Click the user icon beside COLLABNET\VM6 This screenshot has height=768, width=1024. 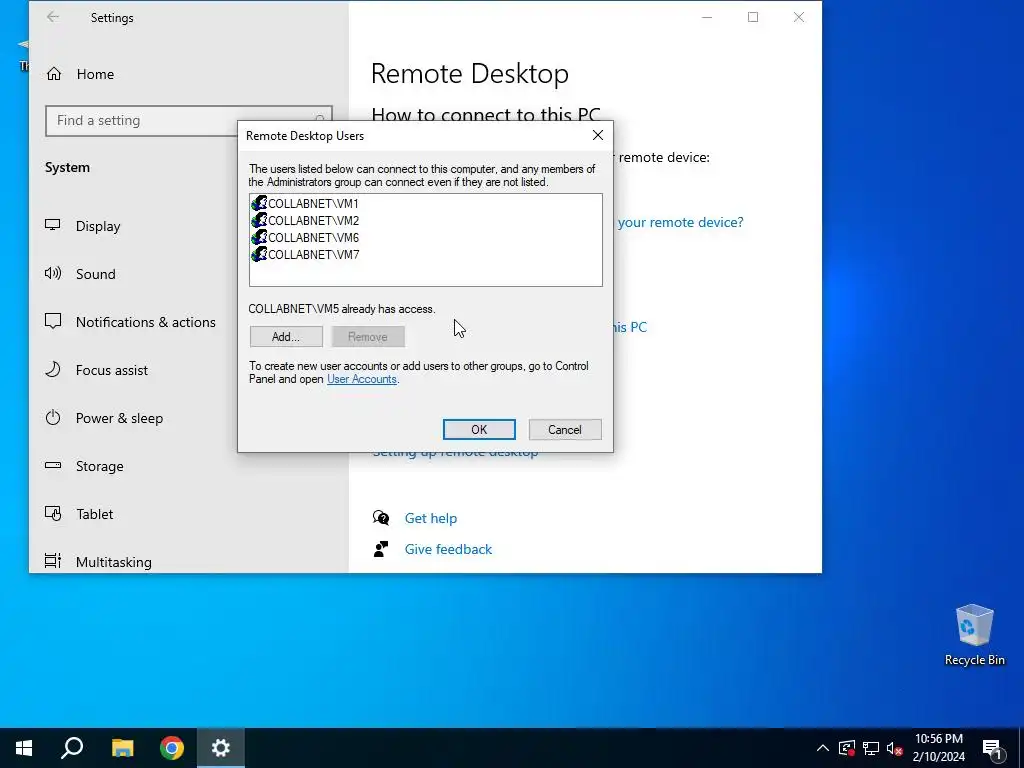(259, 237)
